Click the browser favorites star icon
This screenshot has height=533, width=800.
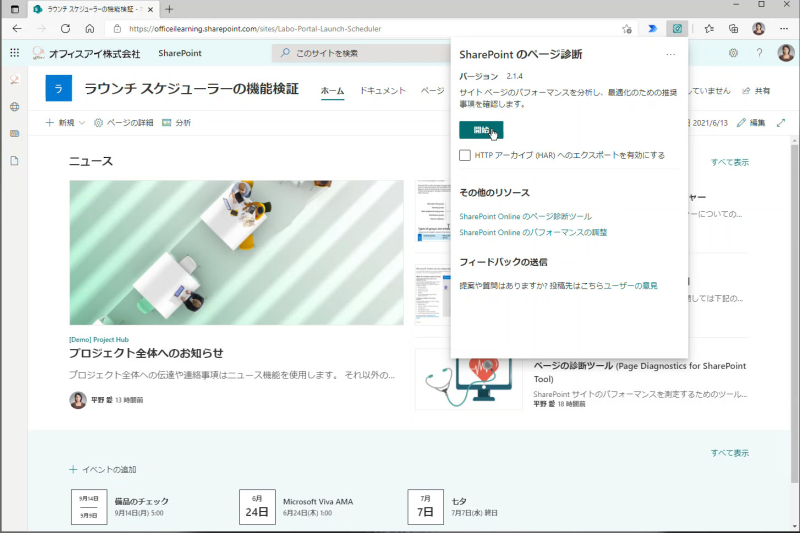tap(709, 29)
